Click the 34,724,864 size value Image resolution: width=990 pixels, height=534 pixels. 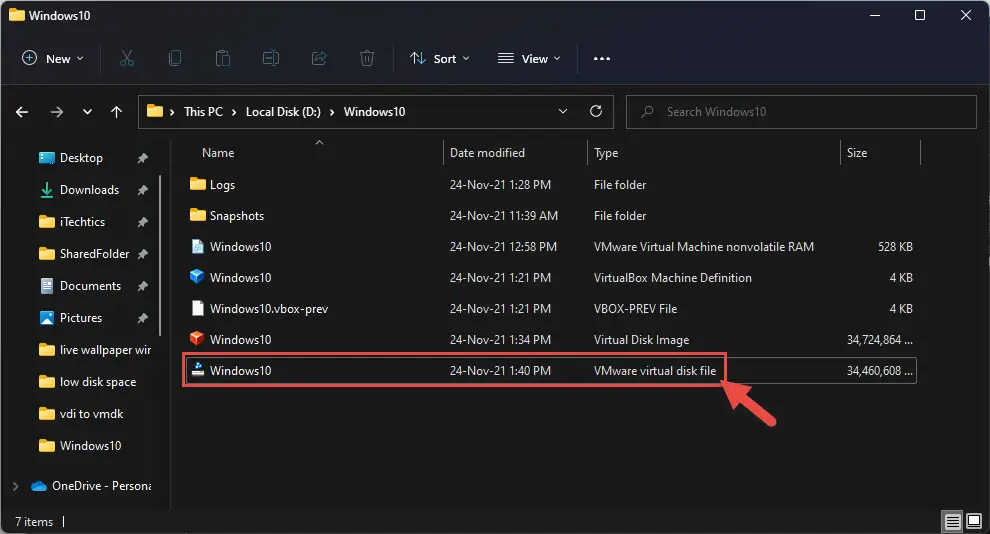pos(880,340)
